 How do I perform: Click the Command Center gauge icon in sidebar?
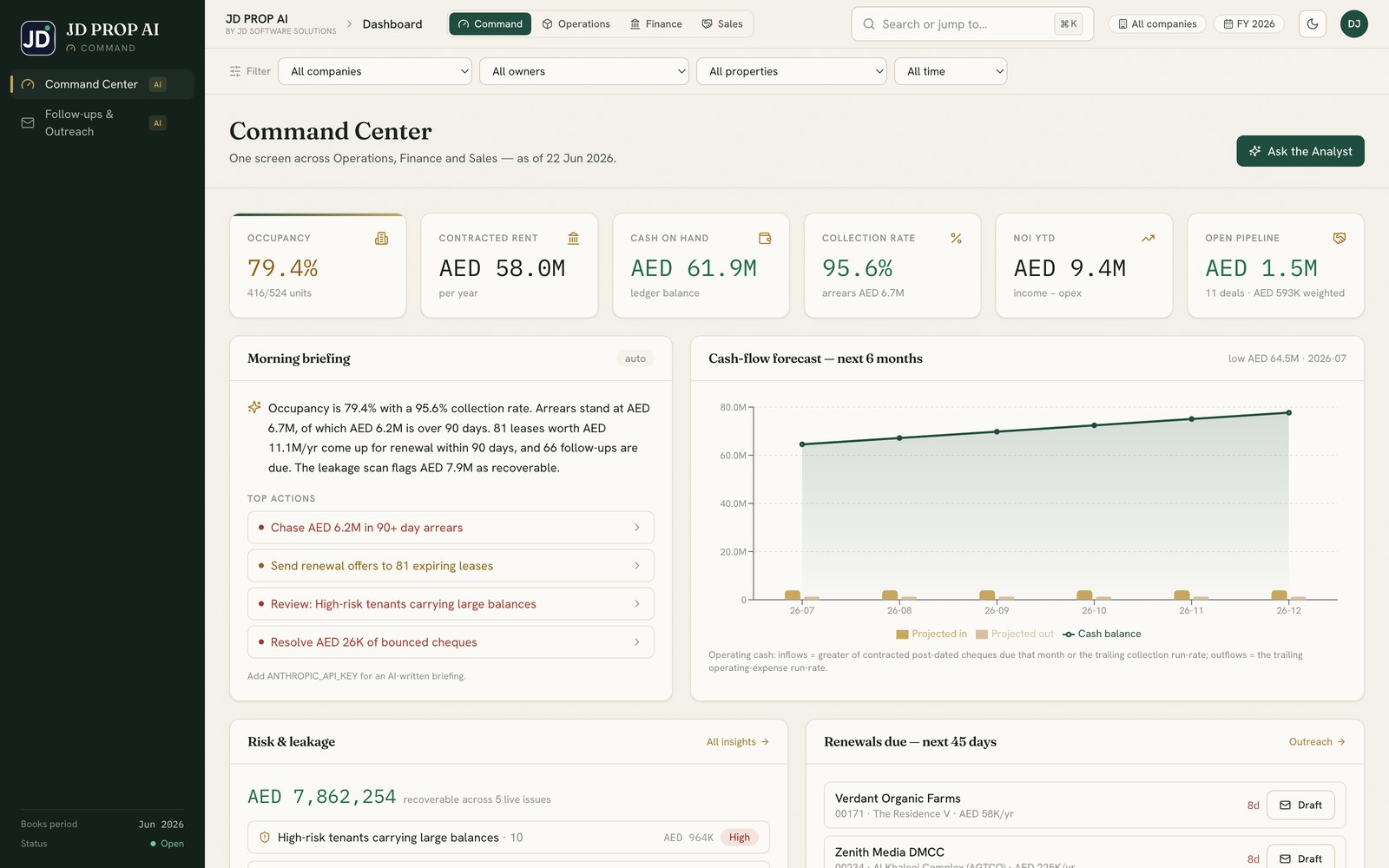[x=28, y=84]
